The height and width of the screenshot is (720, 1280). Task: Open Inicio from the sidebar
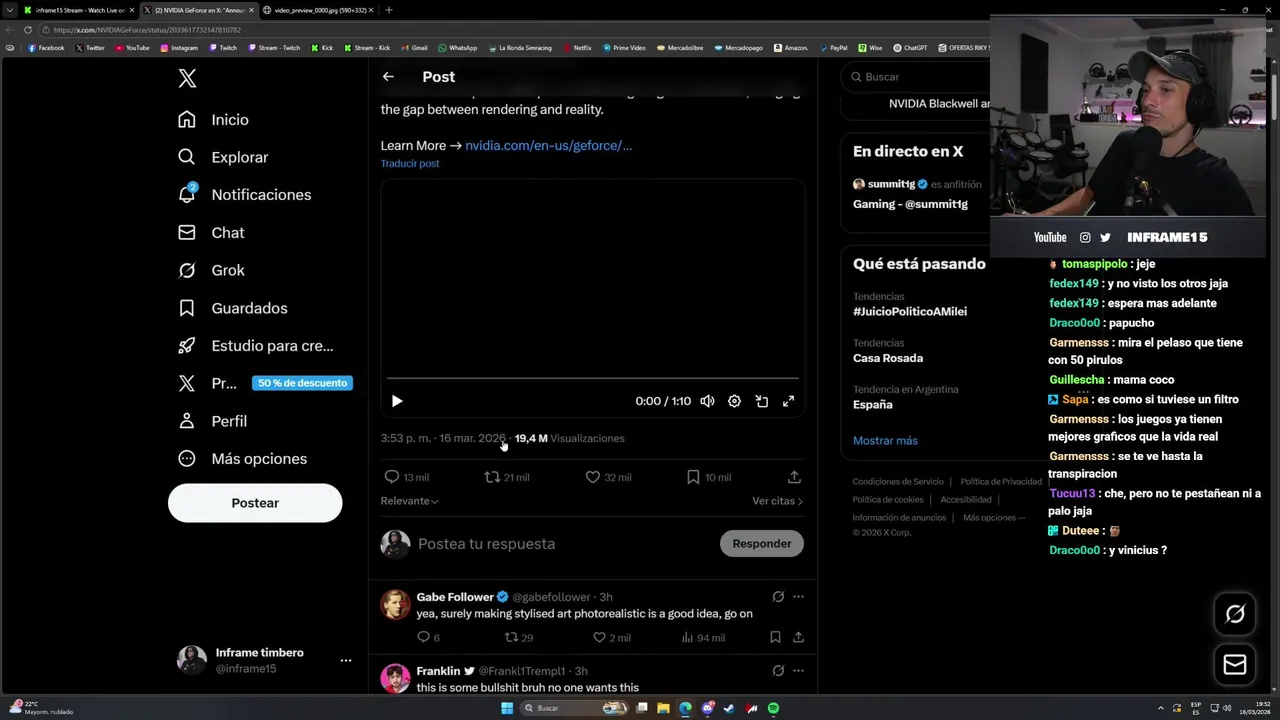(213, 120)
